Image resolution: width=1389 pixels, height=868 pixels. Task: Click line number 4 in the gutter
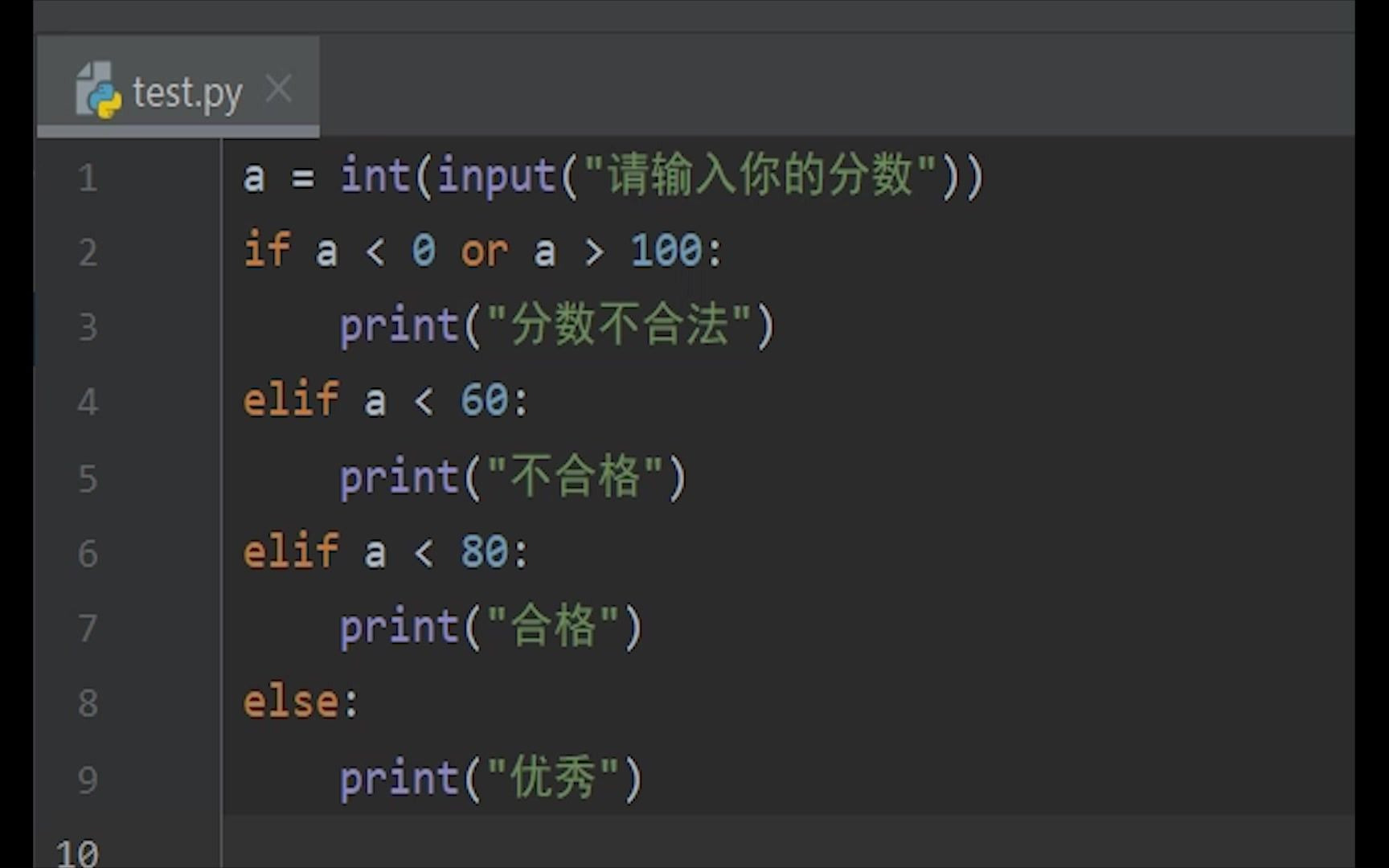tap(88, 402)
